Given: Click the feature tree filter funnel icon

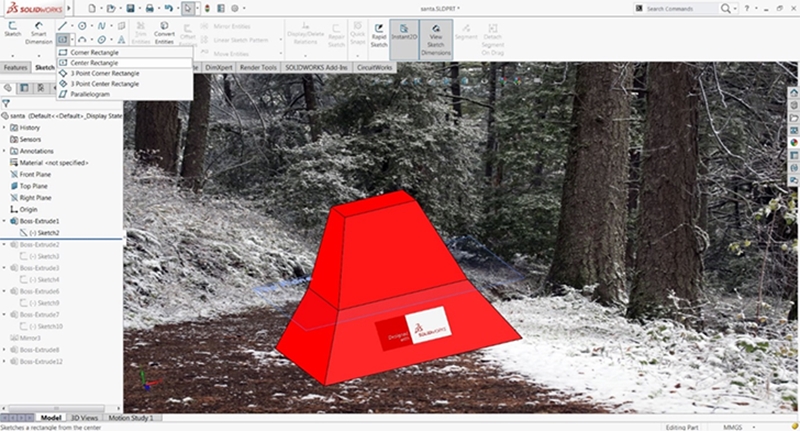Looking at the screenshot, I should click(6, 104).
